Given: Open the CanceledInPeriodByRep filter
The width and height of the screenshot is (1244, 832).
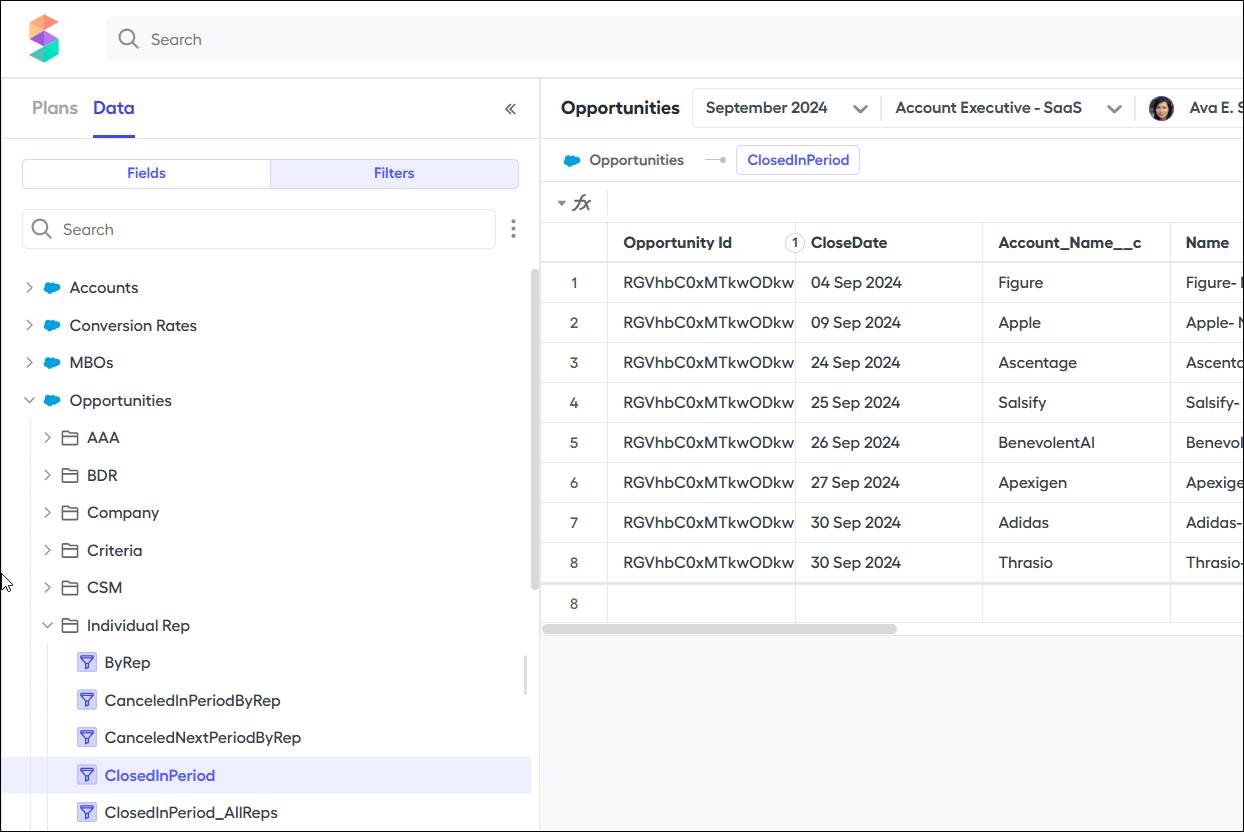Looking at the screenshot, I should 192,701.
